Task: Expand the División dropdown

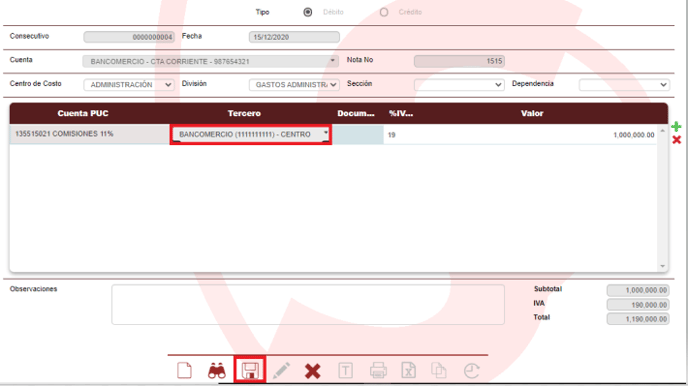Action: (x=294, y=85)
